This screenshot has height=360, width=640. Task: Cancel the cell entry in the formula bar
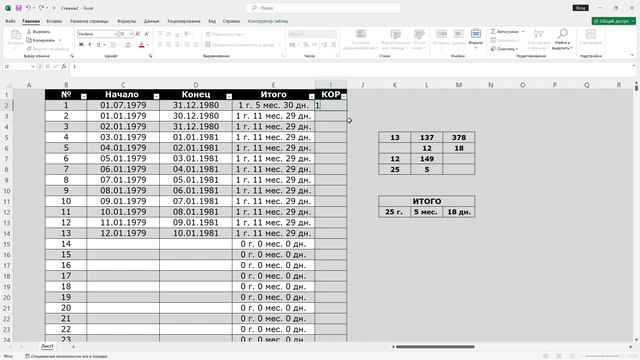click(x=47, y=66)
